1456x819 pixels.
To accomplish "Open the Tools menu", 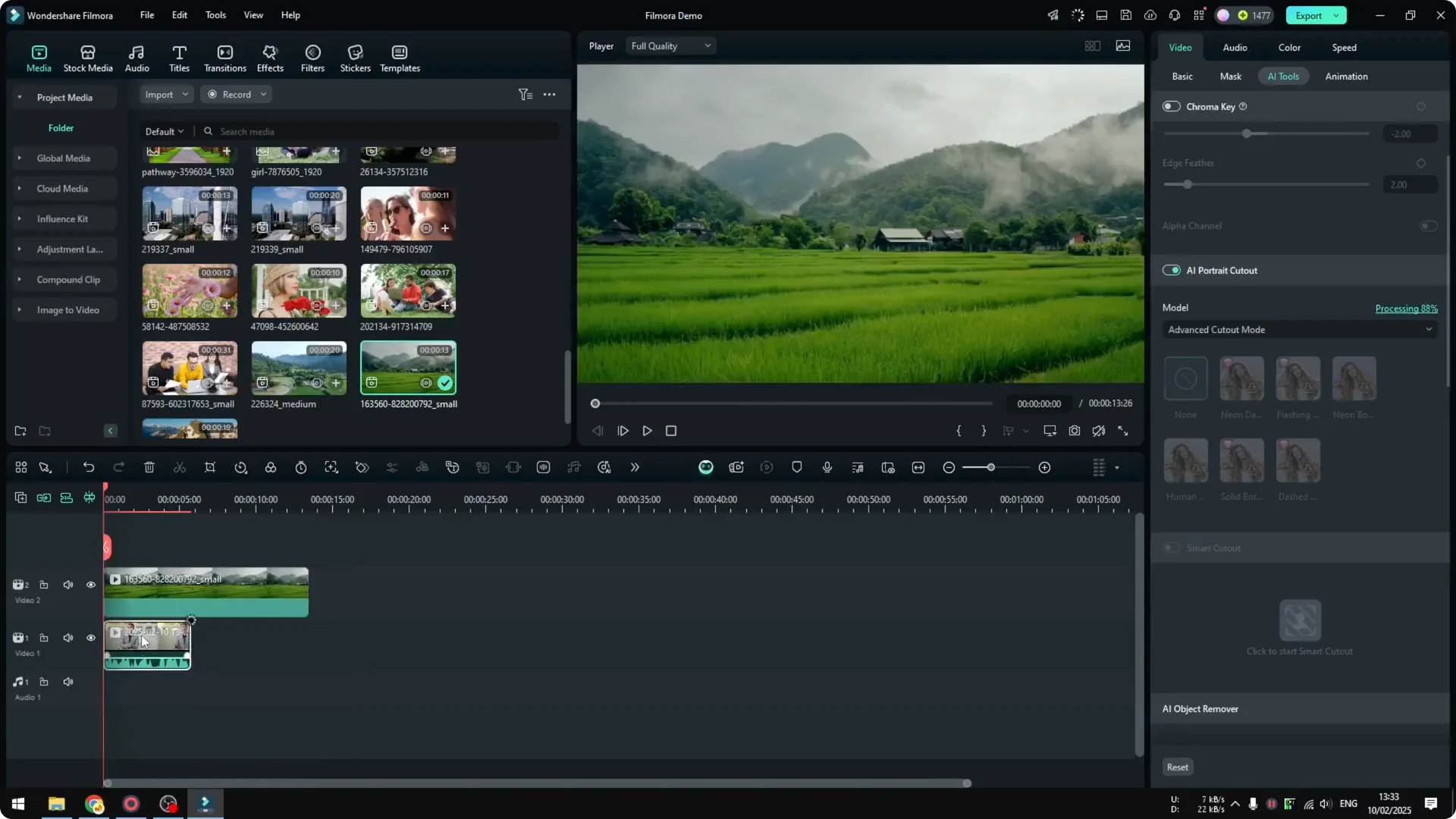I will coord(215,15).
